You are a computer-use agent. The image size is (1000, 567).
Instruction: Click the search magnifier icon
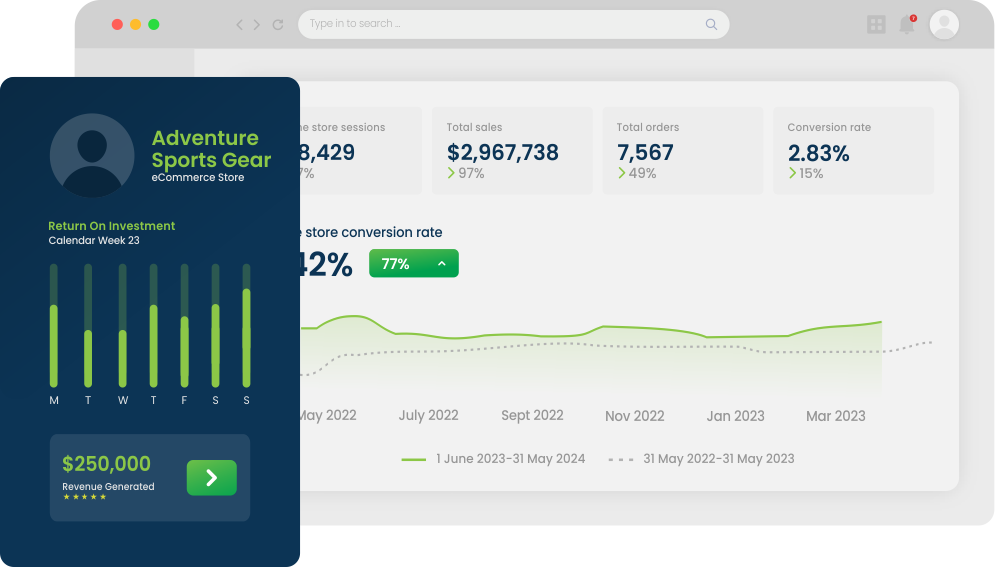point(711,25)
